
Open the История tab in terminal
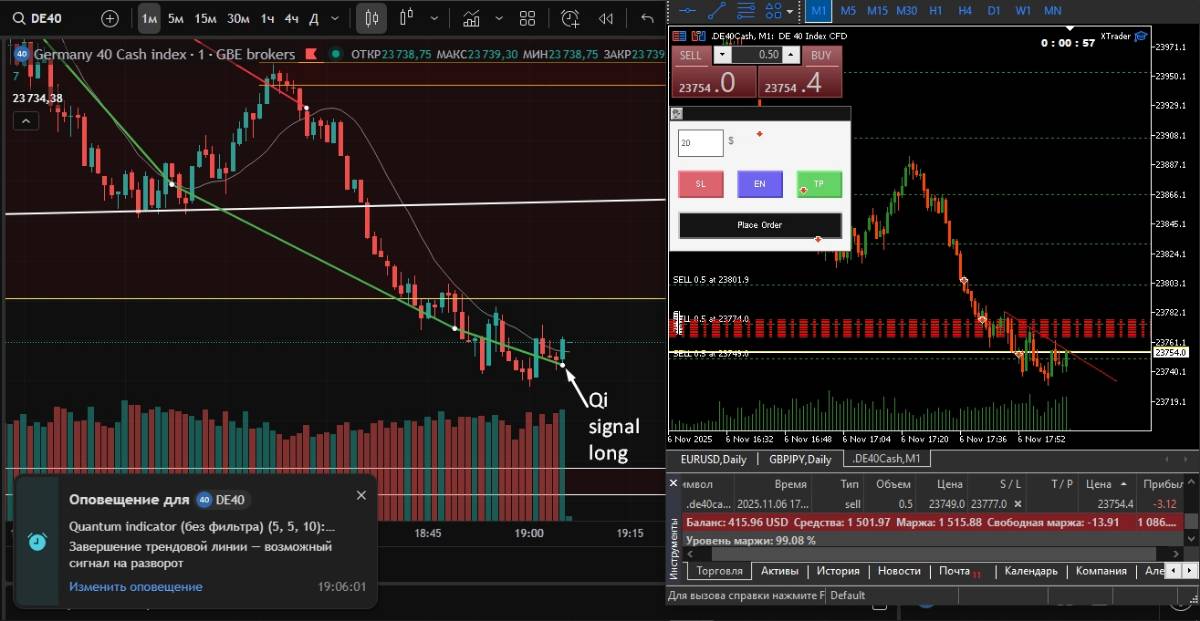coord(837,571)
